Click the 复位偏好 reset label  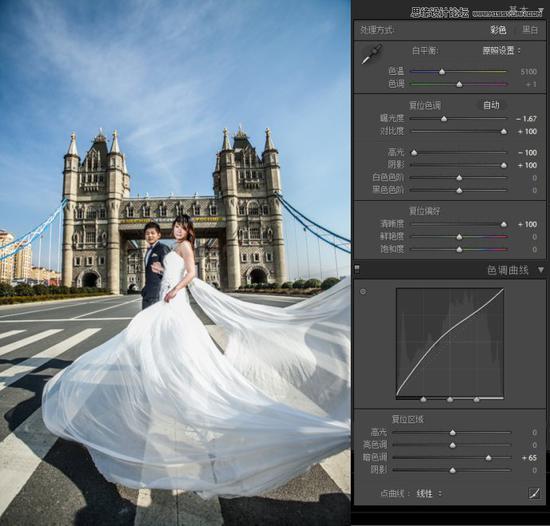click(425, 211)
